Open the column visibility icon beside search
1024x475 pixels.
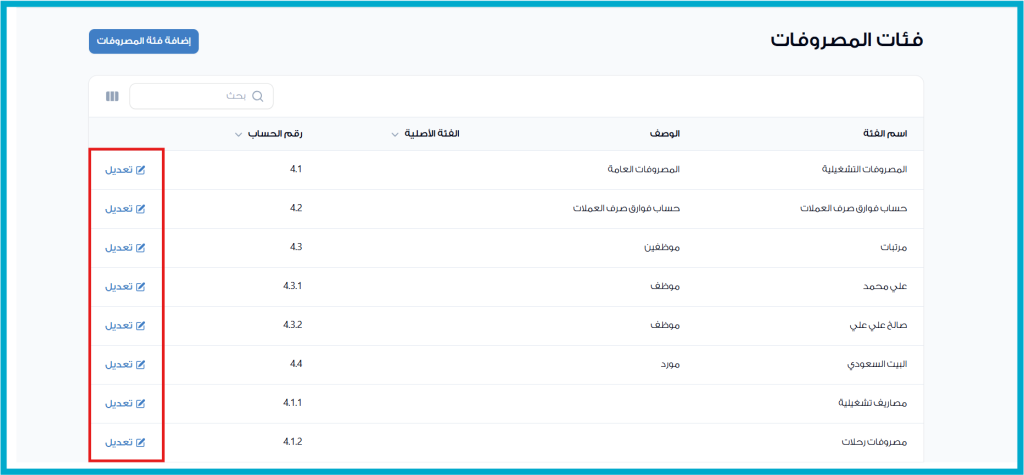112,97
